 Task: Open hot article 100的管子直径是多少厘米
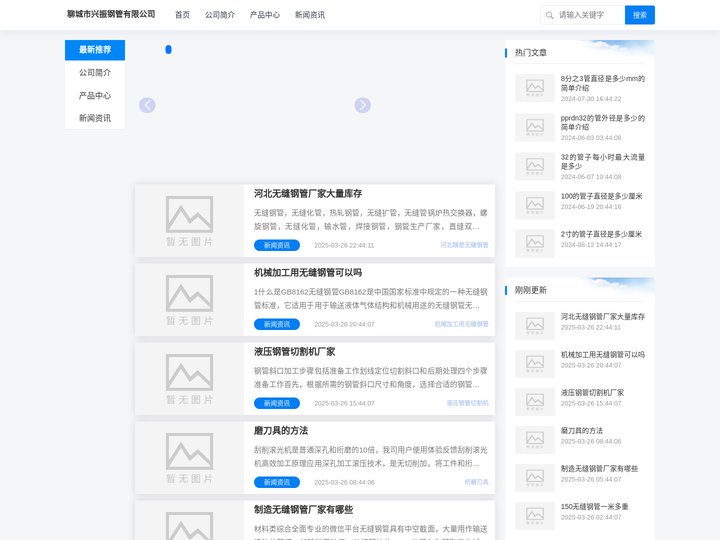click(601, 196)
